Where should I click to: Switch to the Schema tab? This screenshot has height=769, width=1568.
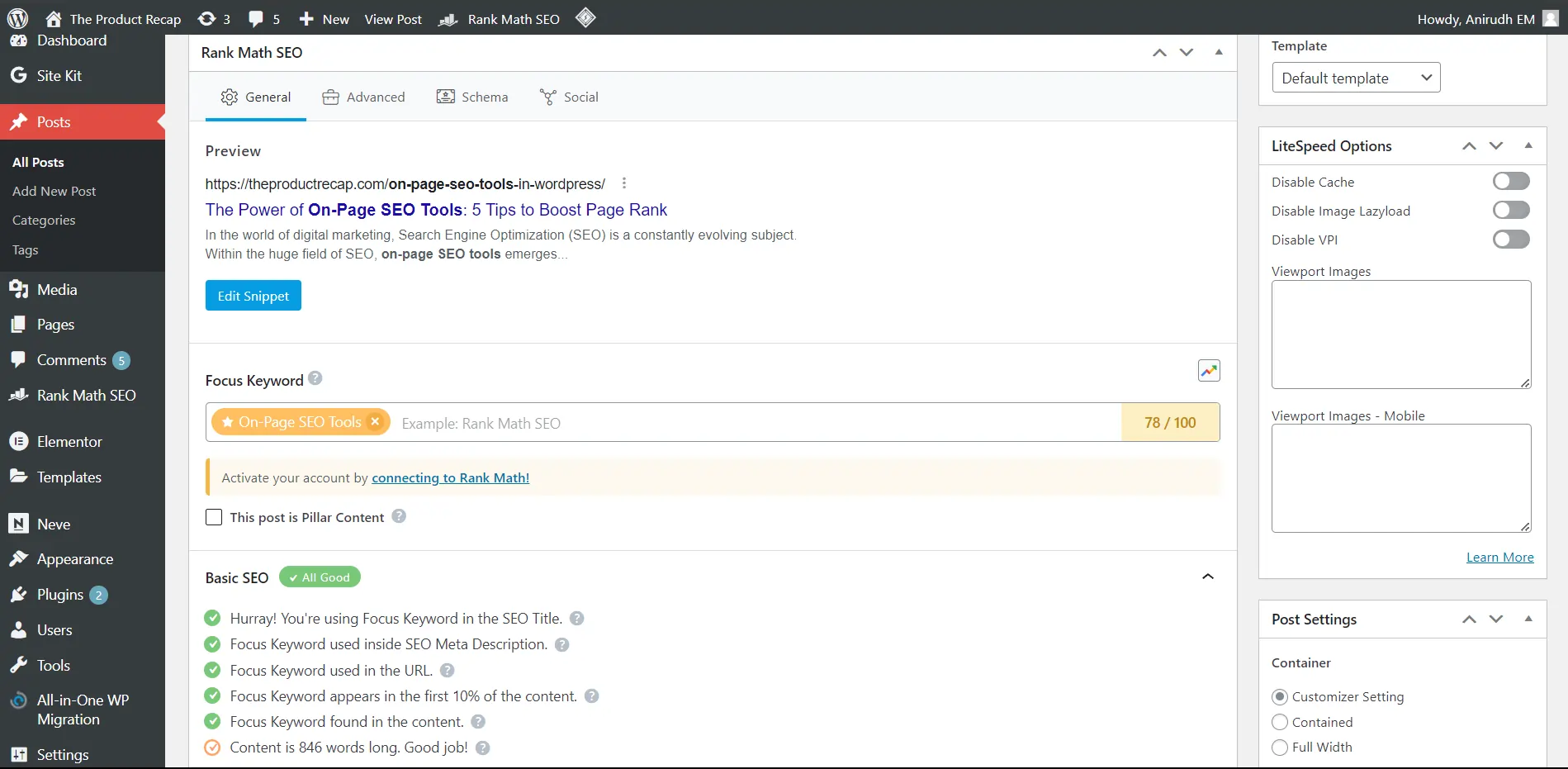pos(472,97)
